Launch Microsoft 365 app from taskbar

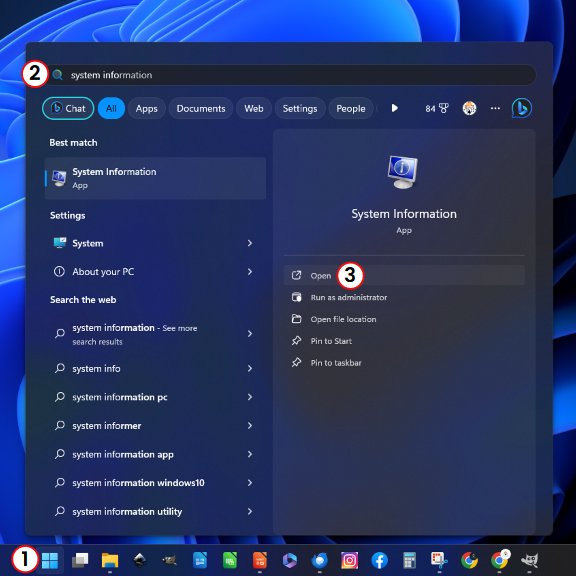tap(290, 561)
